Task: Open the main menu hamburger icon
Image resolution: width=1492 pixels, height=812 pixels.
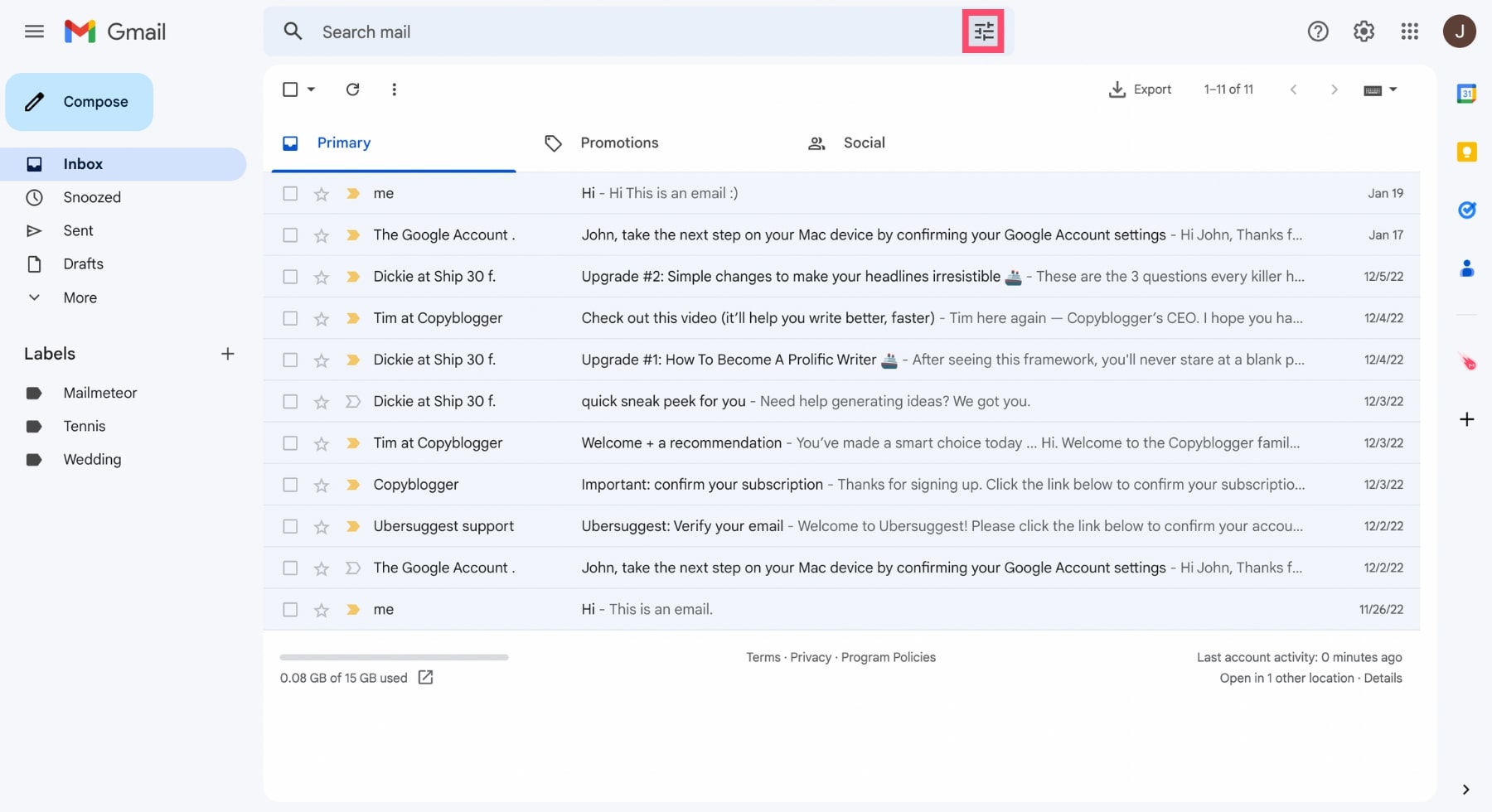Action: [x=34, y=31]
